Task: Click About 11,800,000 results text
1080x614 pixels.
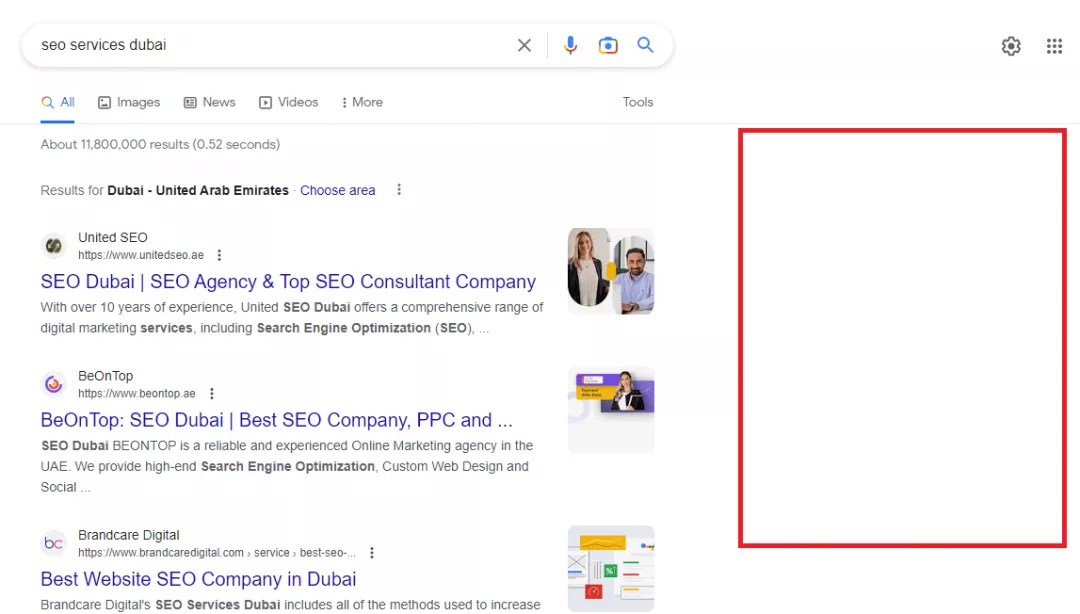Action: coord(160,144)
